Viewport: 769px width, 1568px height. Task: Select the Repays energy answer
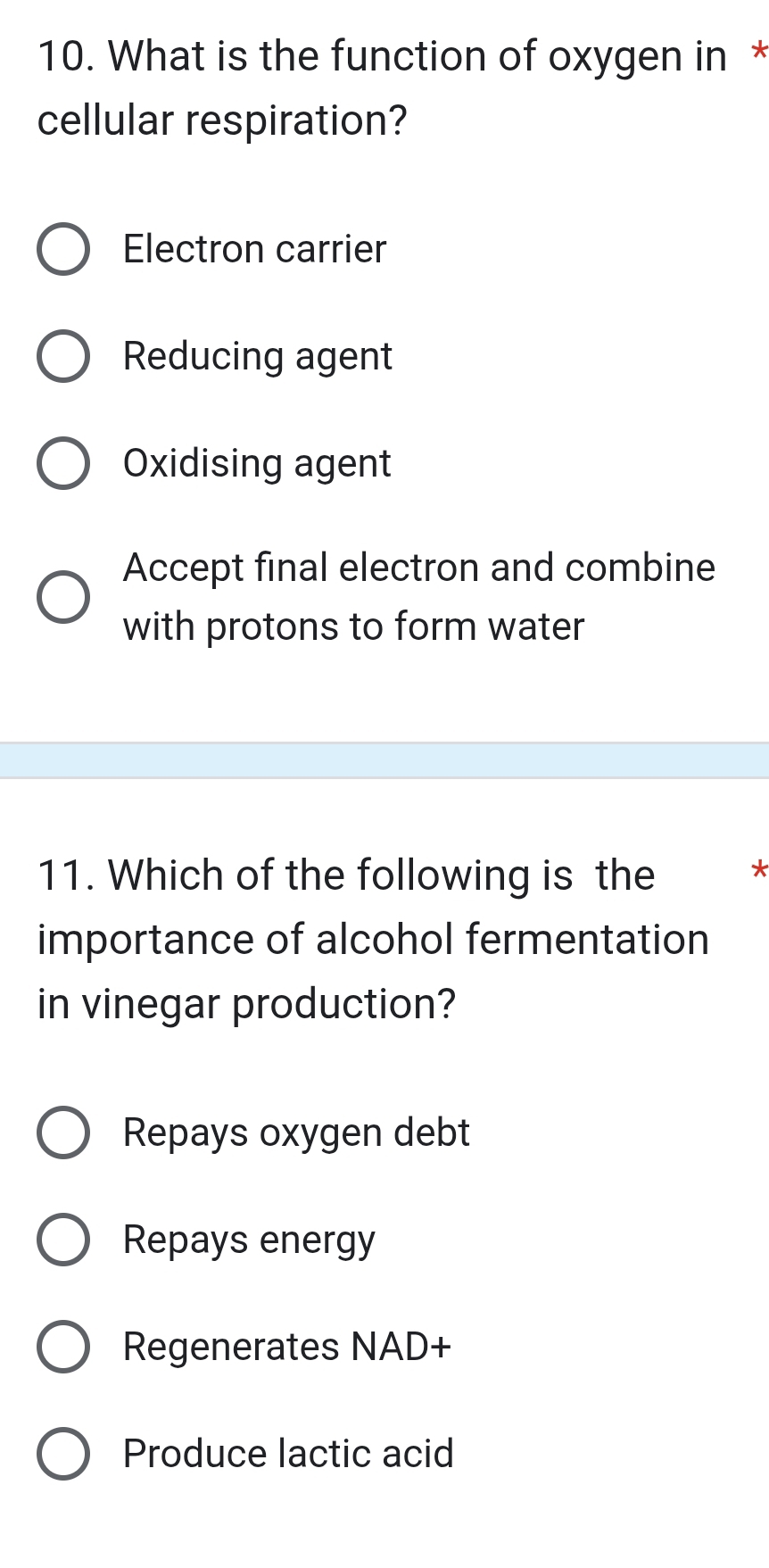[x=63, y=1240]
